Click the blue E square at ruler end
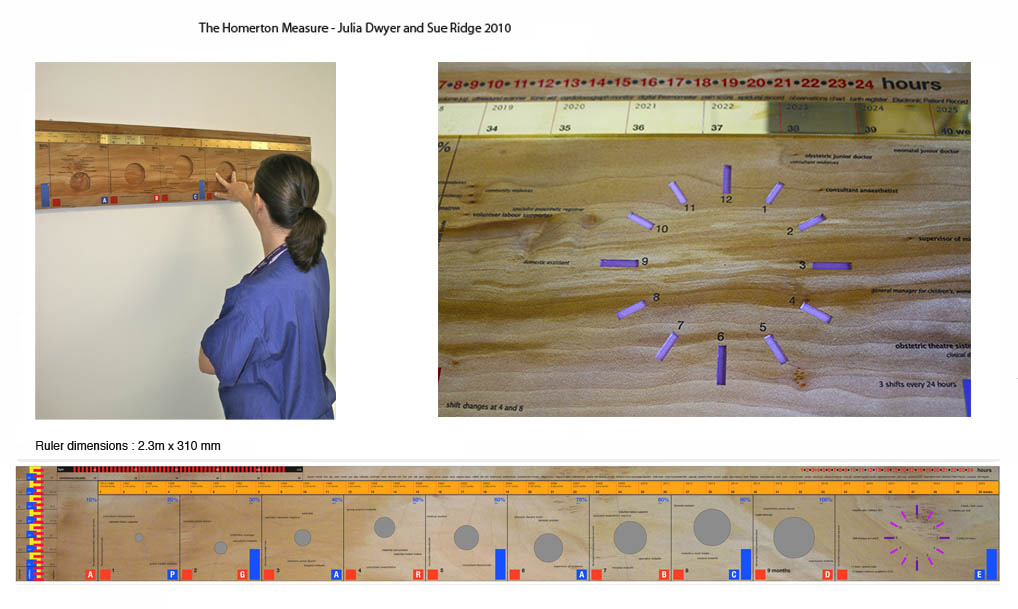 click(979, 575)
